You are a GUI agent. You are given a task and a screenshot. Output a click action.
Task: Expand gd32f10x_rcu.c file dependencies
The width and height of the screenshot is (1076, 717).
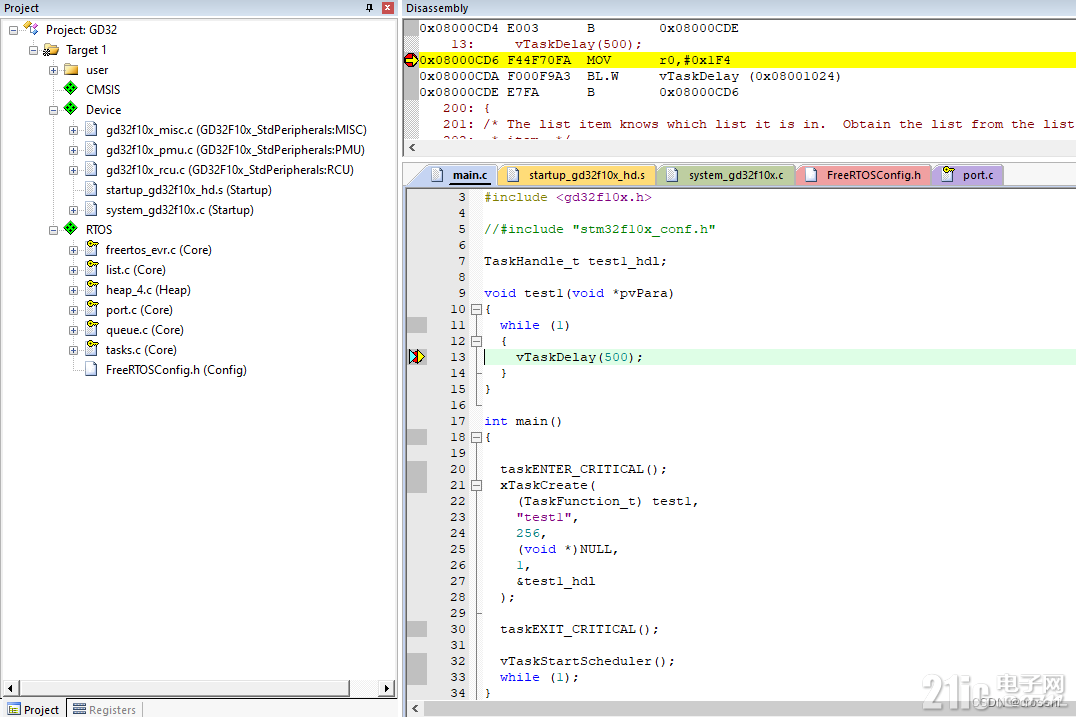(x=73, y=170)
